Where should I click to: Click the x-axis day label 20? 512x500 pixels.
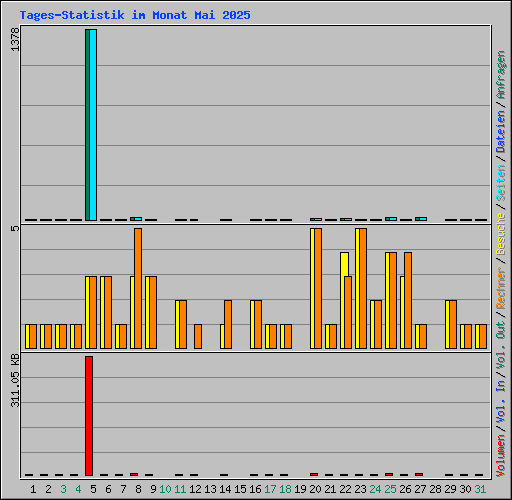(x=315, y=489)
